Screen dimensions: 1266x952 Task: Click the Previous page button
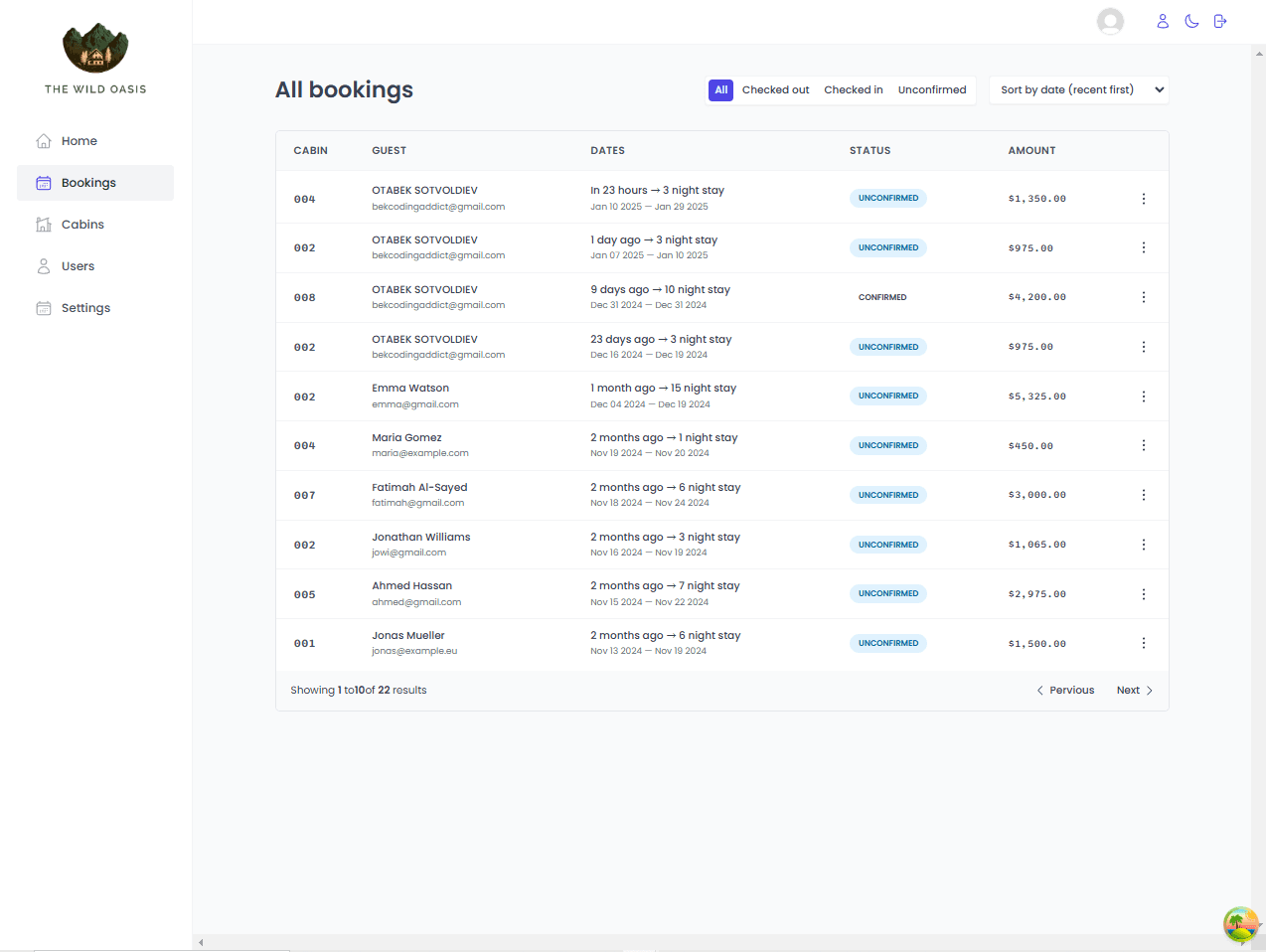click(1065, 691)
